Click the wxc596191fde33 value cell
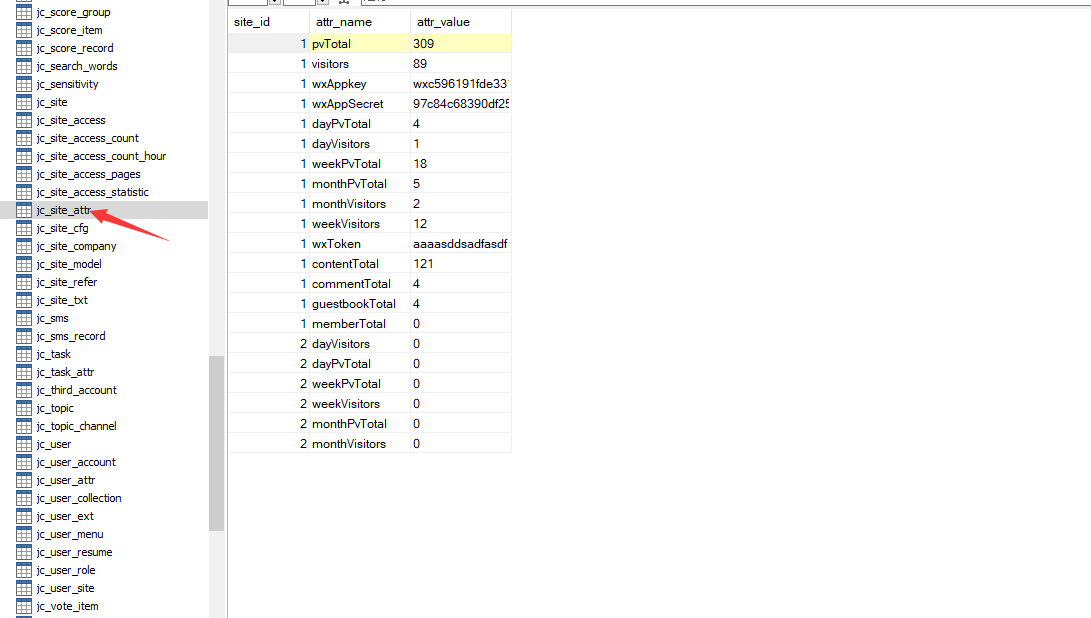The width and height of the screenshot is (1091, 618). click(461, 84)
